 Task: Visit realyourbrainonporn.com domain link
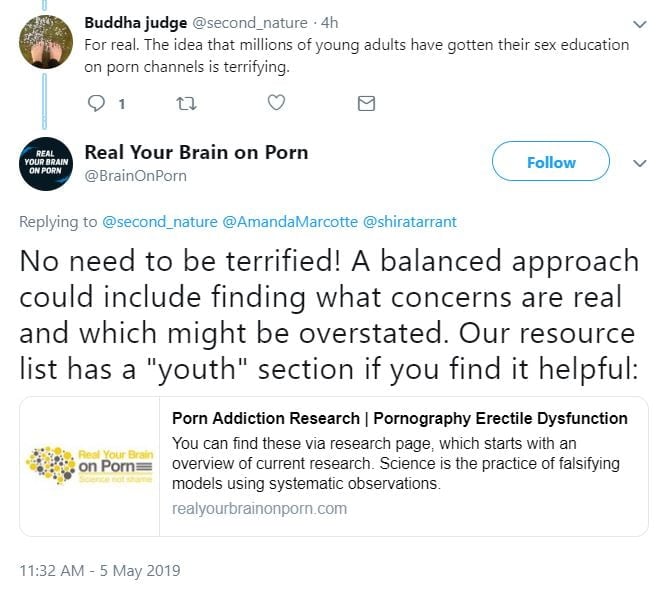click(x=259, y=508)
